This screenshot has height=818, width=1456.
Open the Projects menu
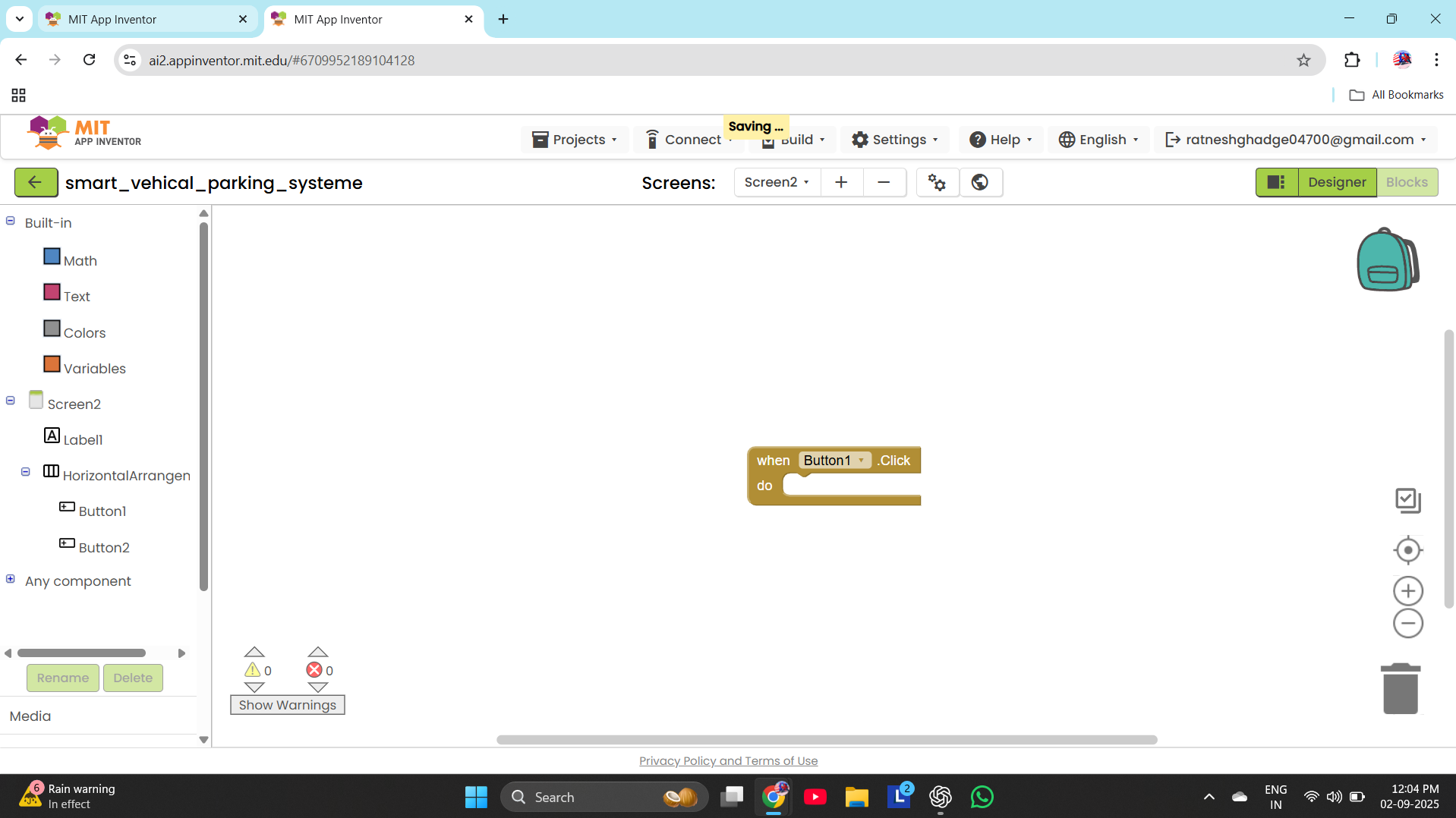click(x=575, y=140)
